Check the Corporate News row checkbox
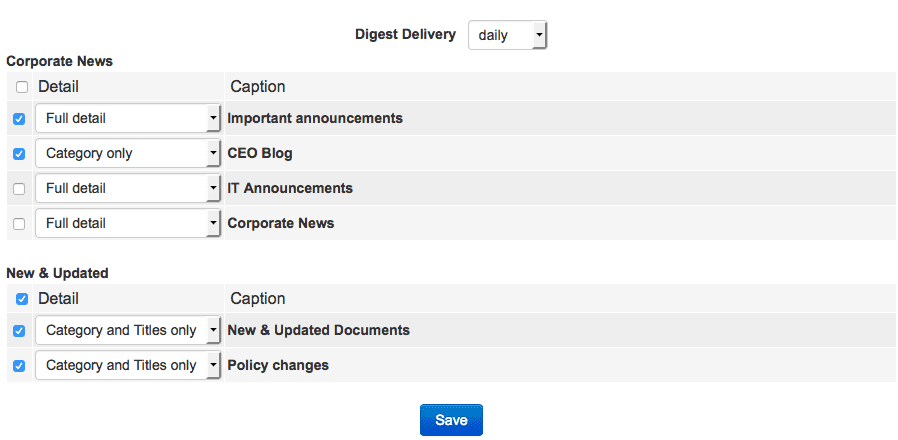This screenshot has width=898, height=440. pos(19,224)
